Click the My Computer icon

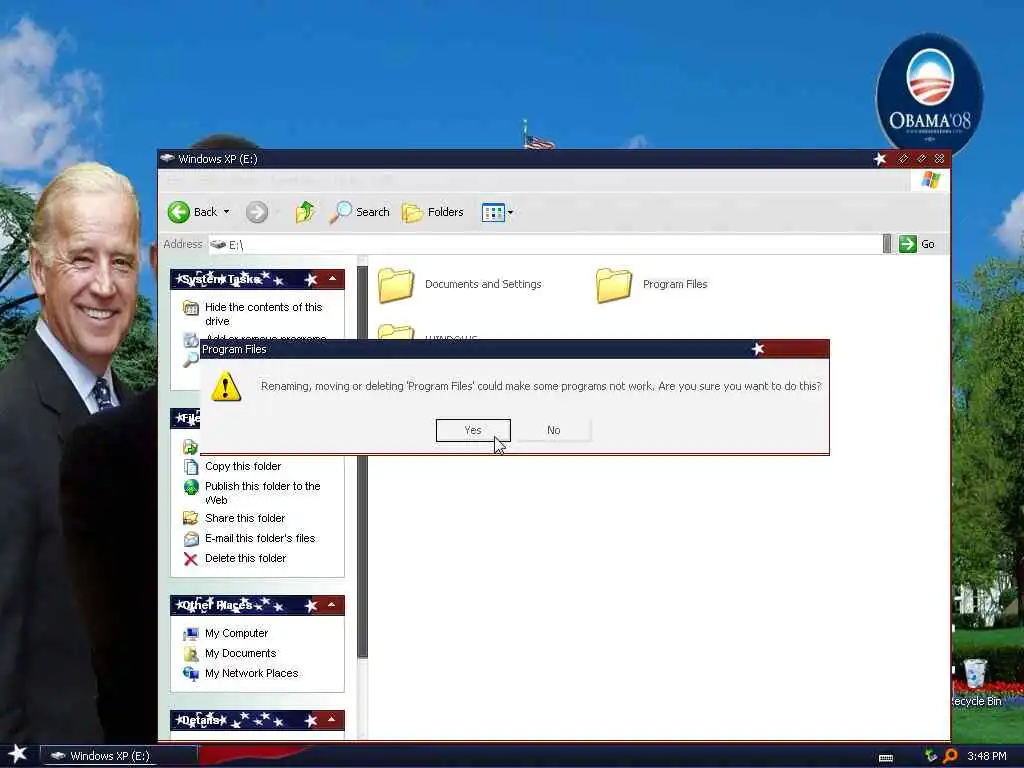pyautogui.click(x=191, y=634)
